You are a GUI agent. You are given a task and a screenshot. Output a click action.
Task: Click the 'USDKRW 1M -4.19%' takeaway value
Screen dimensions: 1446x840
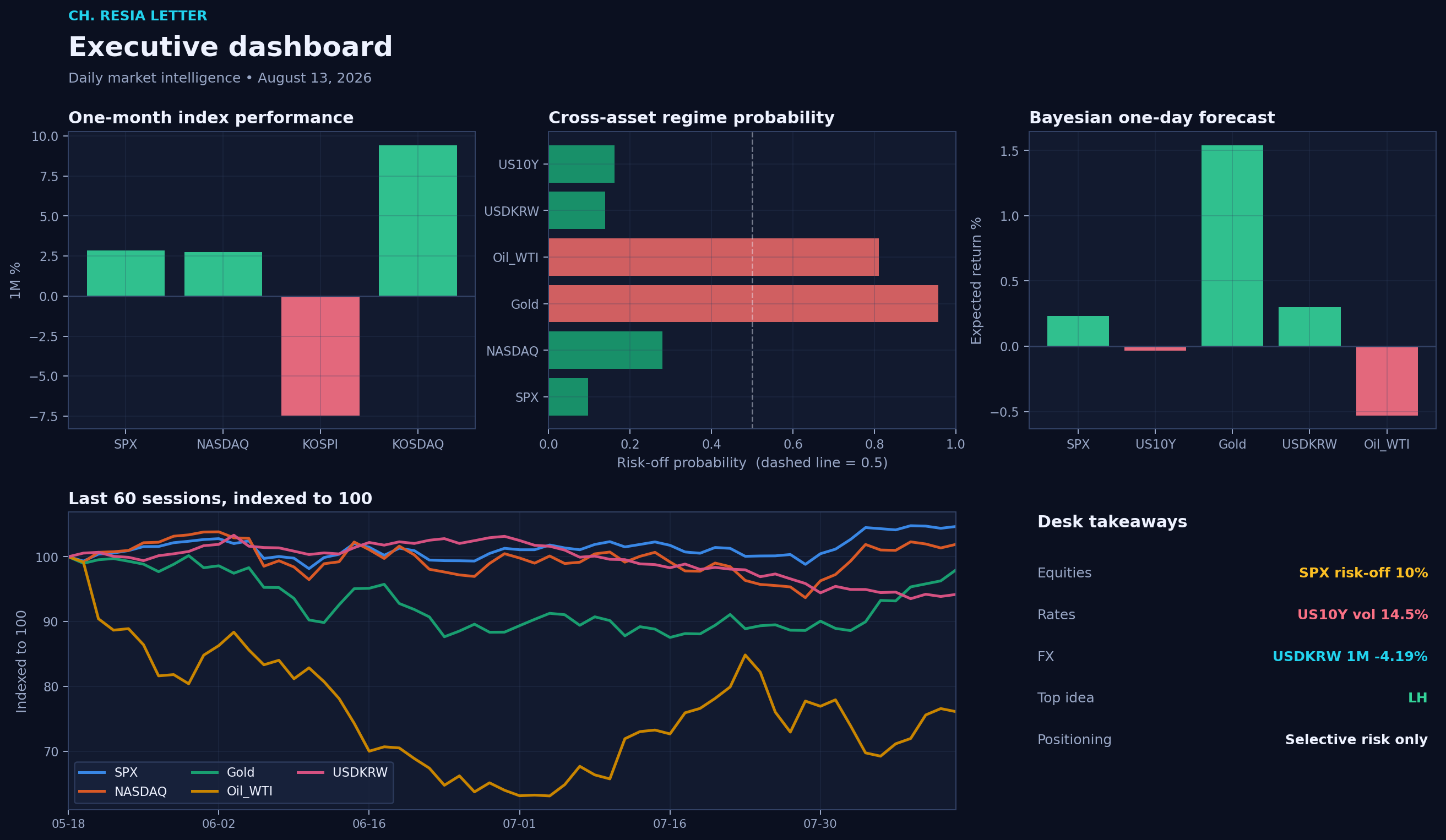tap(1350, 656)
